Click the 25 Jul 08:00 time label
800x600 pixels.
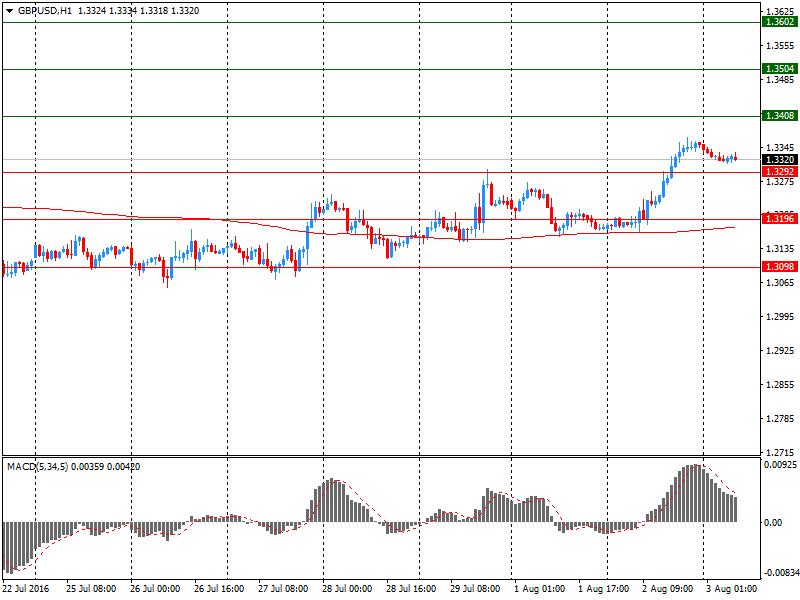click(x=91, y=588)
